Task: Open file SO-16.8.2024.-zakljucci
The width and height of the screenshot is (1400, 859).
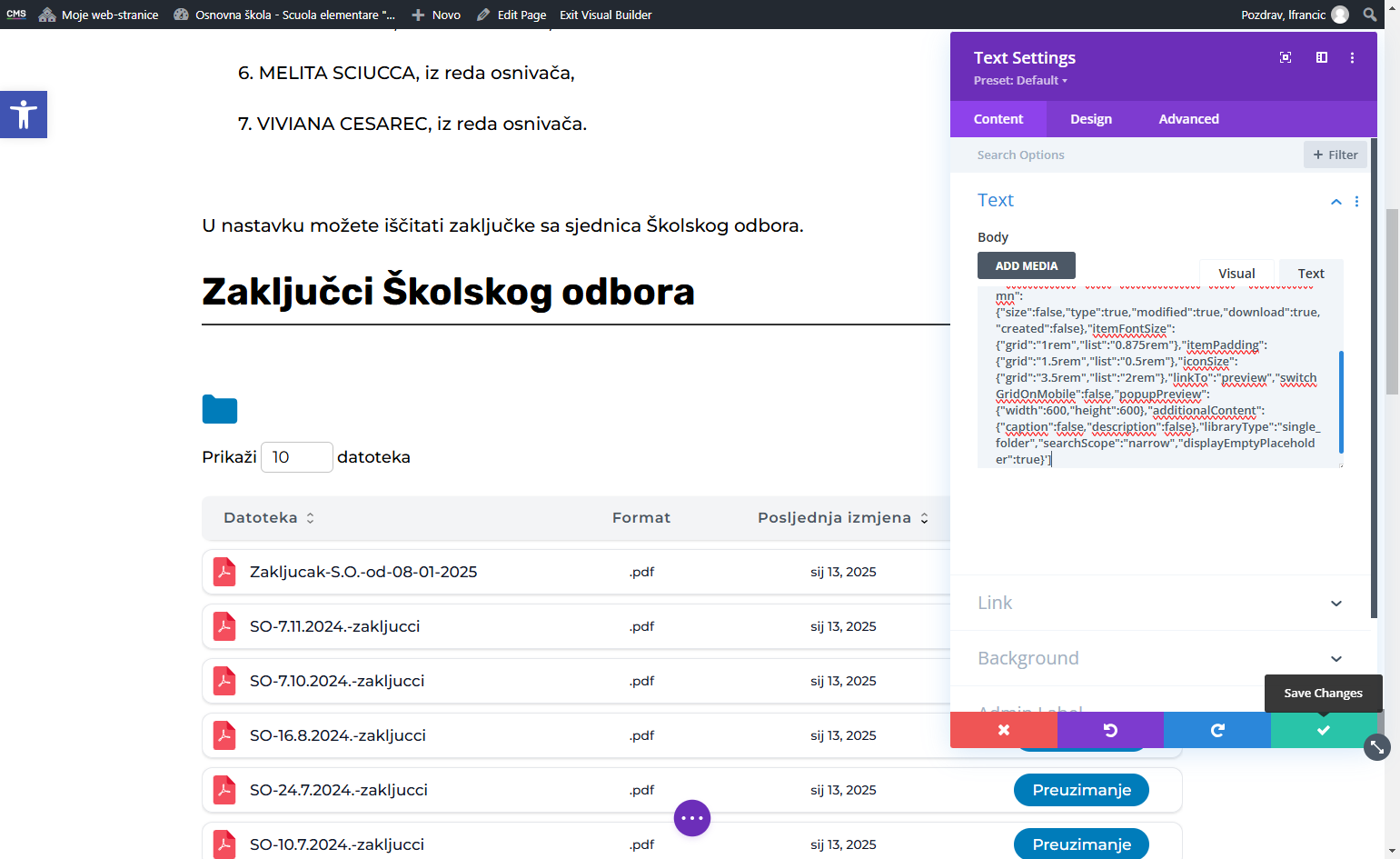Action: pos(338,735)
